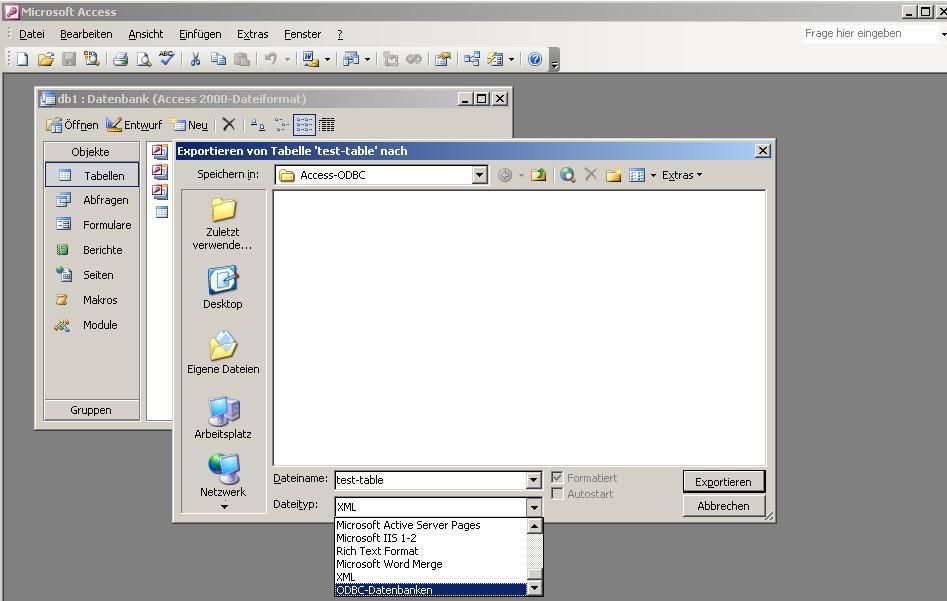Screen dimensions: 947x601
Task: Print using the printer toolbar icon
Action: 121,59
